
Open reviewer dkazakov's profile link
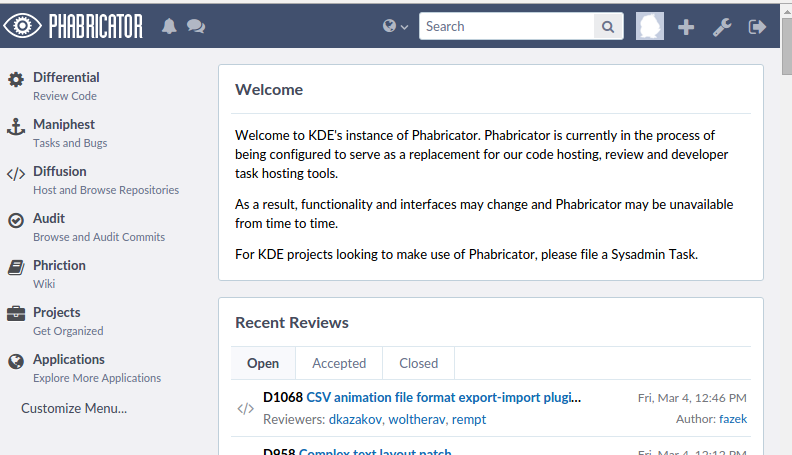[x=356, y=419]
